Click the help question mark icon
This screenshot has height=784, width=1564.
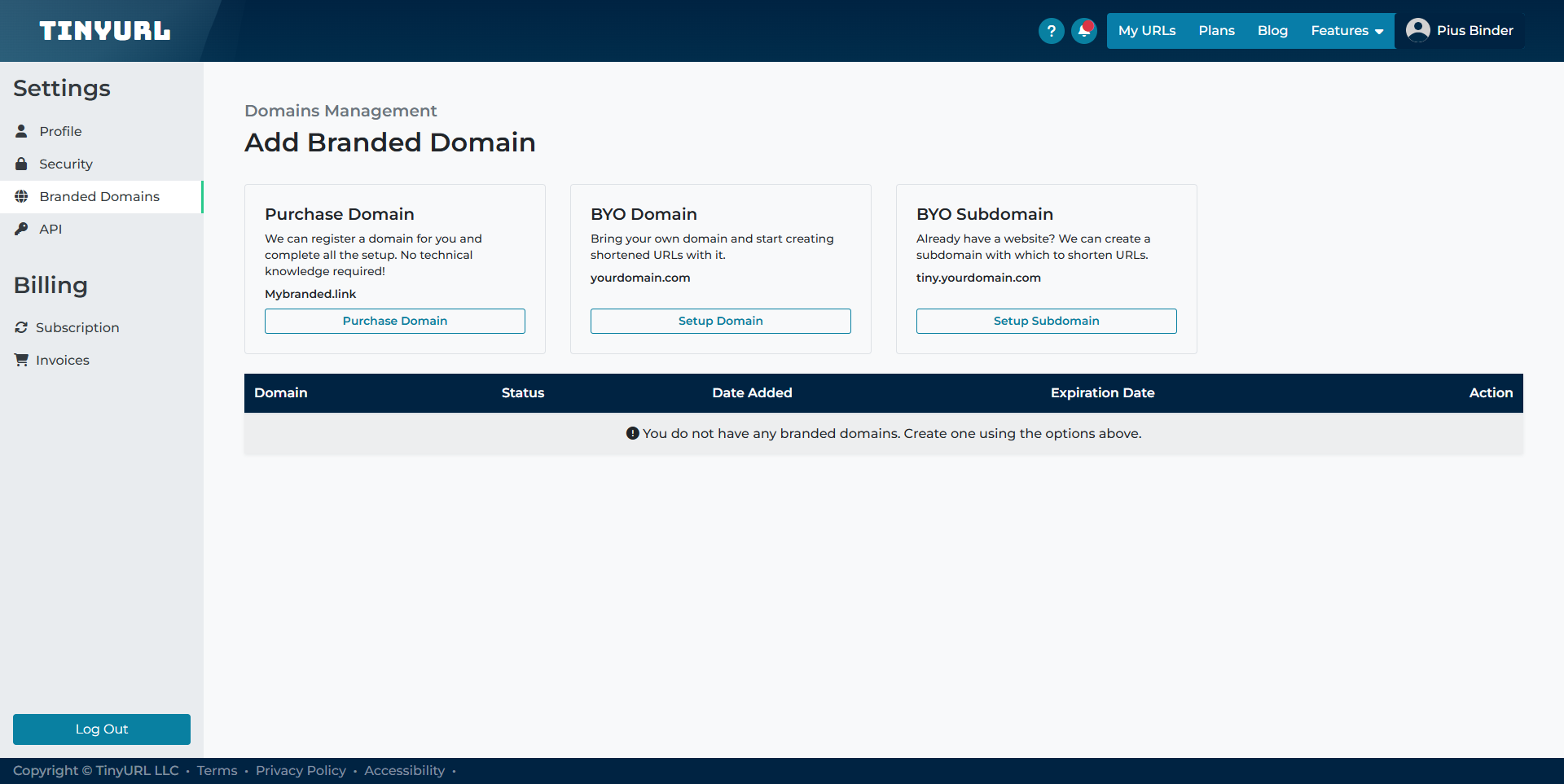(1051, 31)
